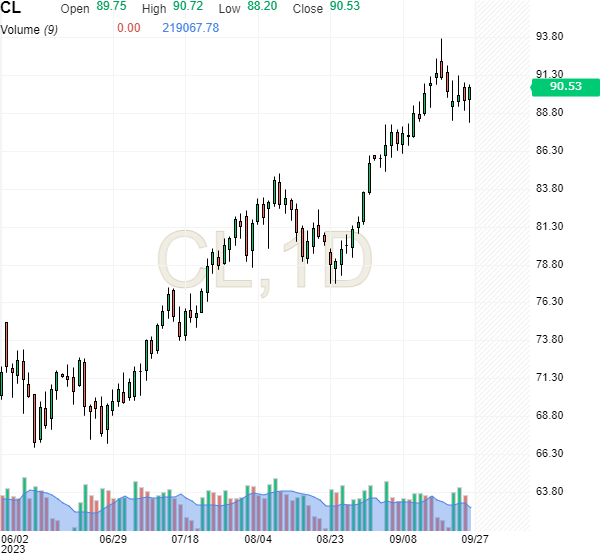The image size is (600, 558).
Task: Click the 2023 year label on date axis
Action: pos(13,550)
